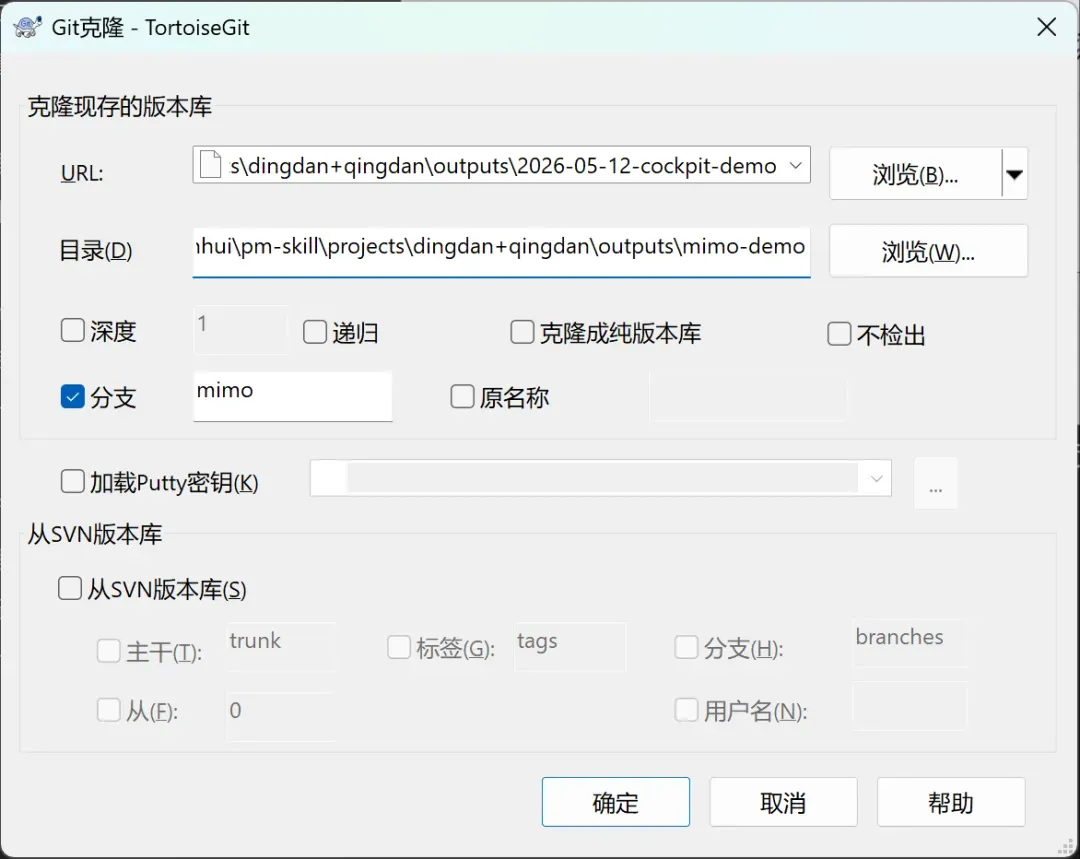Focus the 目录(D) directory text field
The image size is (1080, 859).
click(x=501, y=251)
